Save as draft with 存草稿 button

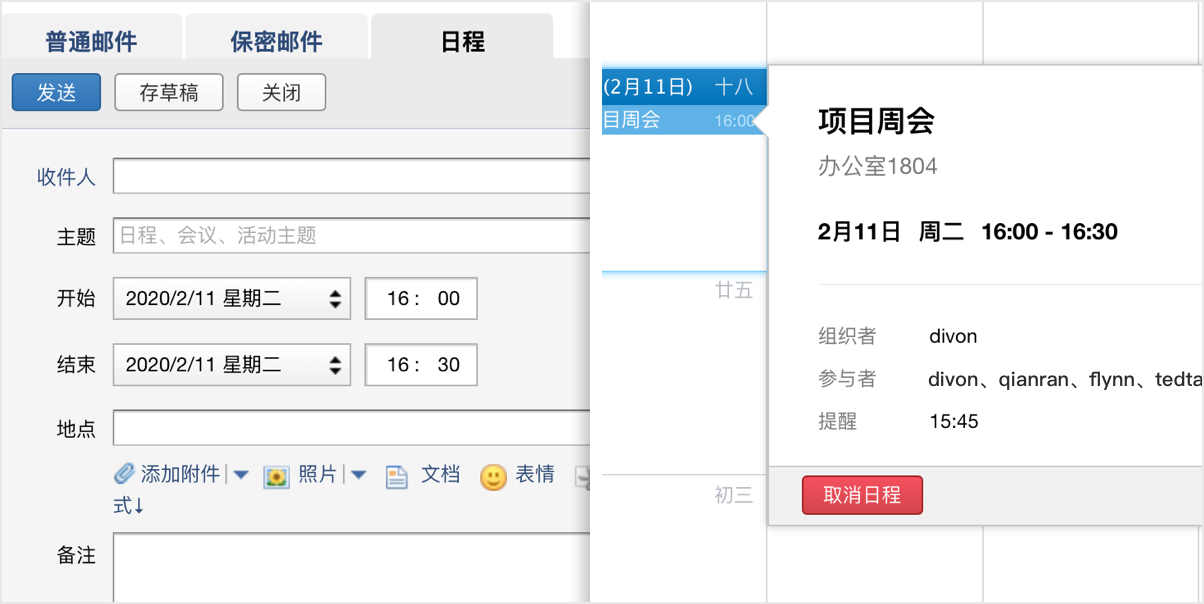tap(168, 91)
